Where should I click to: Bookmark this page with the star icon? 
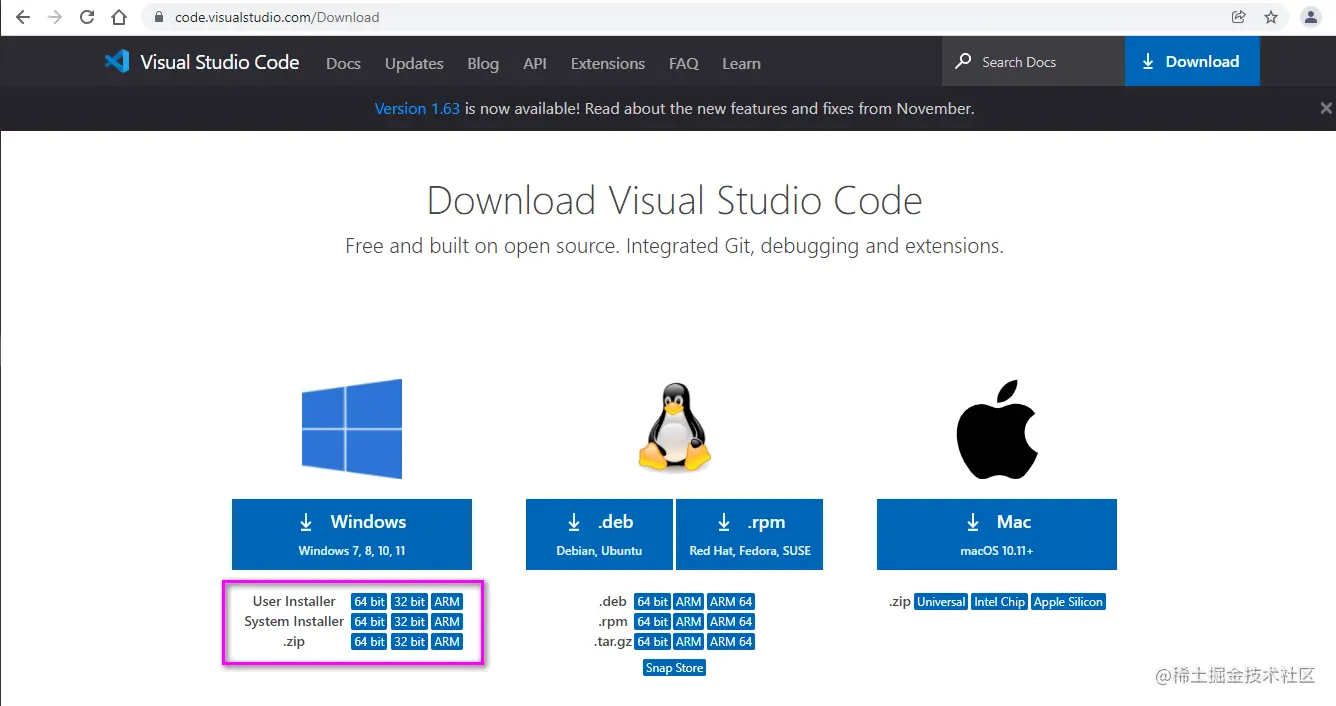tap(1271, 17)
